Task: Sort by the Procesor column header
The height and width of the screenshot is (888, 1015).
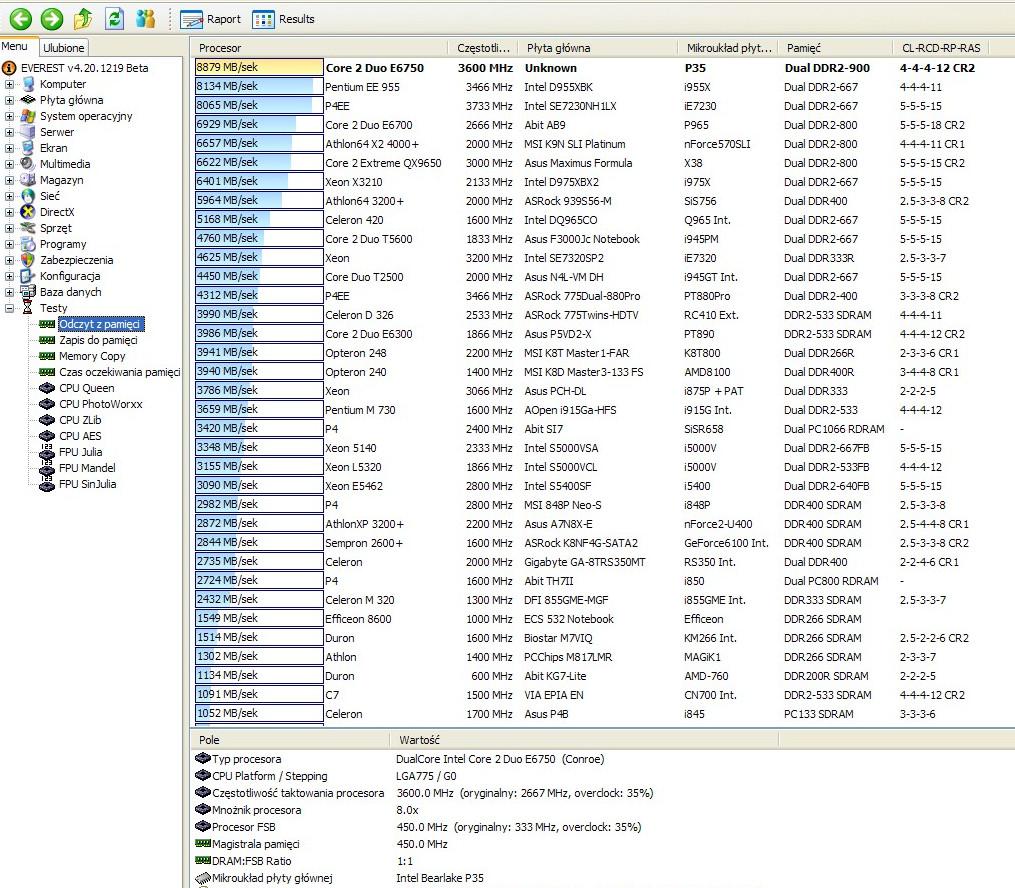Action: coord(318,48)
